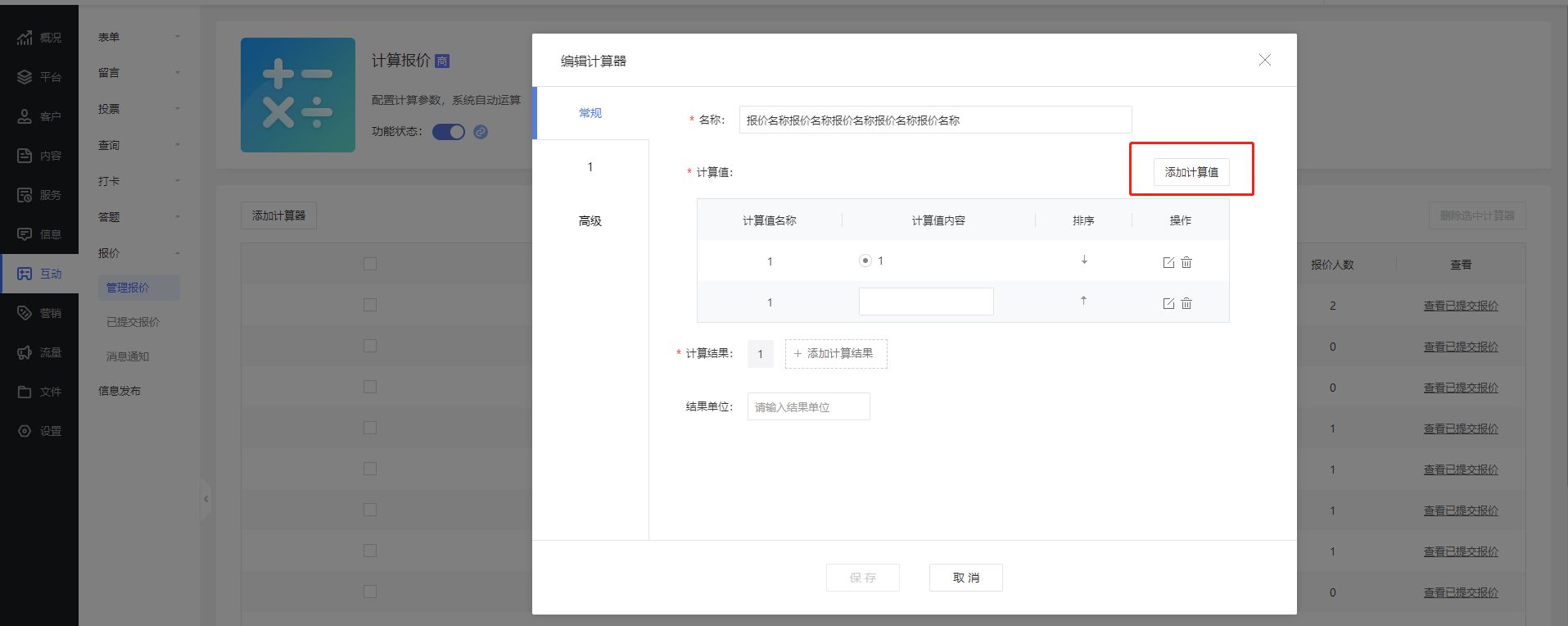Click the 取消 button
Screen dimensions: 1568x626
(x=965, y=578)
